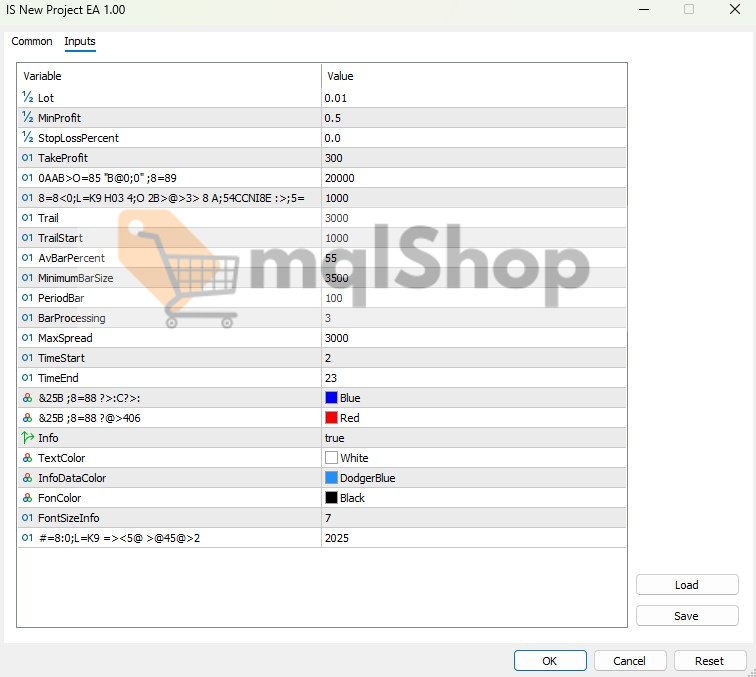Click the integer icon beside AvBarPercent

coord(27,257)
